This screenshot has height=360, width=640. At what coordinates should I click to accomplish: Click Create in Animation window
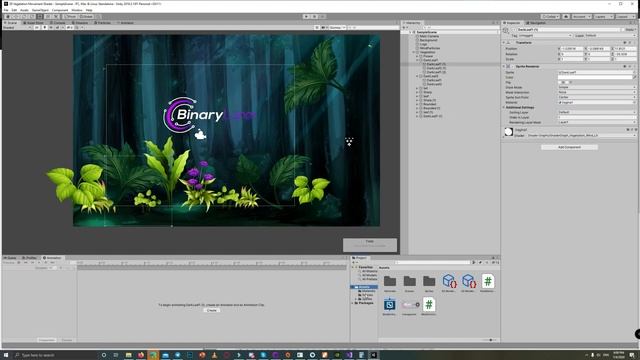coord(212,310)
